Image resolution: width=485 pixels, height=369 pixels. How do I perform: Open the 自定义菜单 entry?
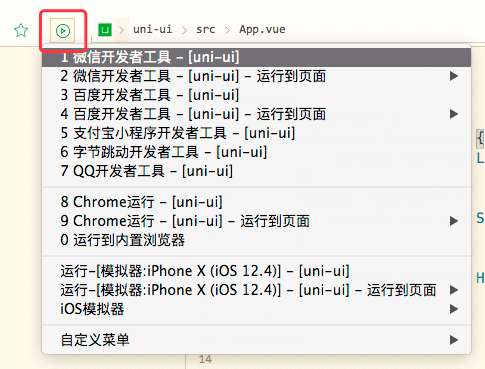[256, 340]
